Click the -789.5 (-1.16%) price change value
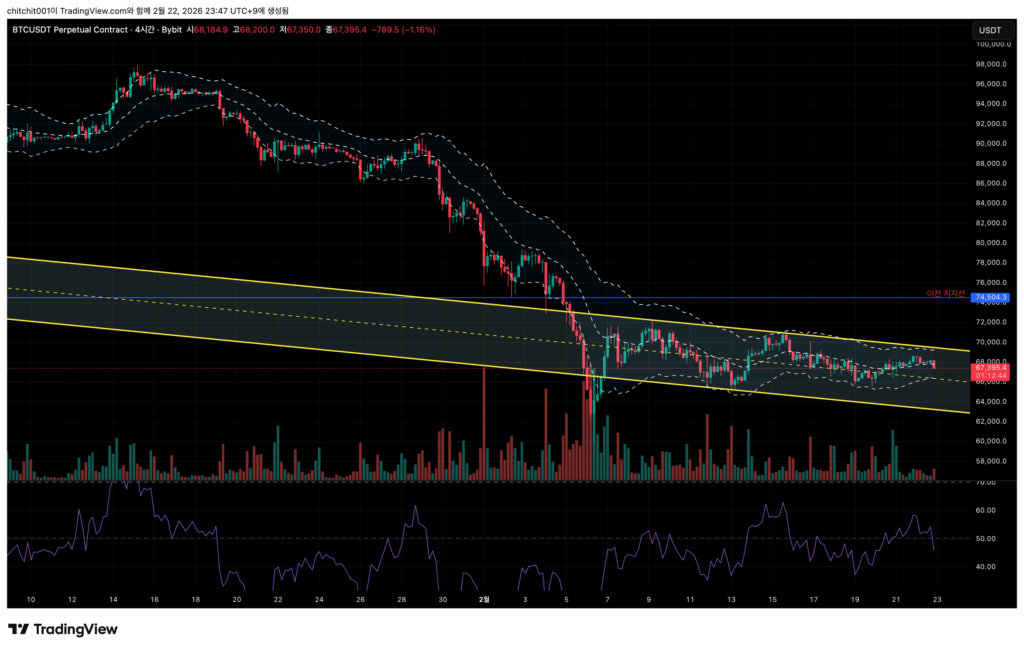This screenshot has height=650, width=1024. [400, 30]
